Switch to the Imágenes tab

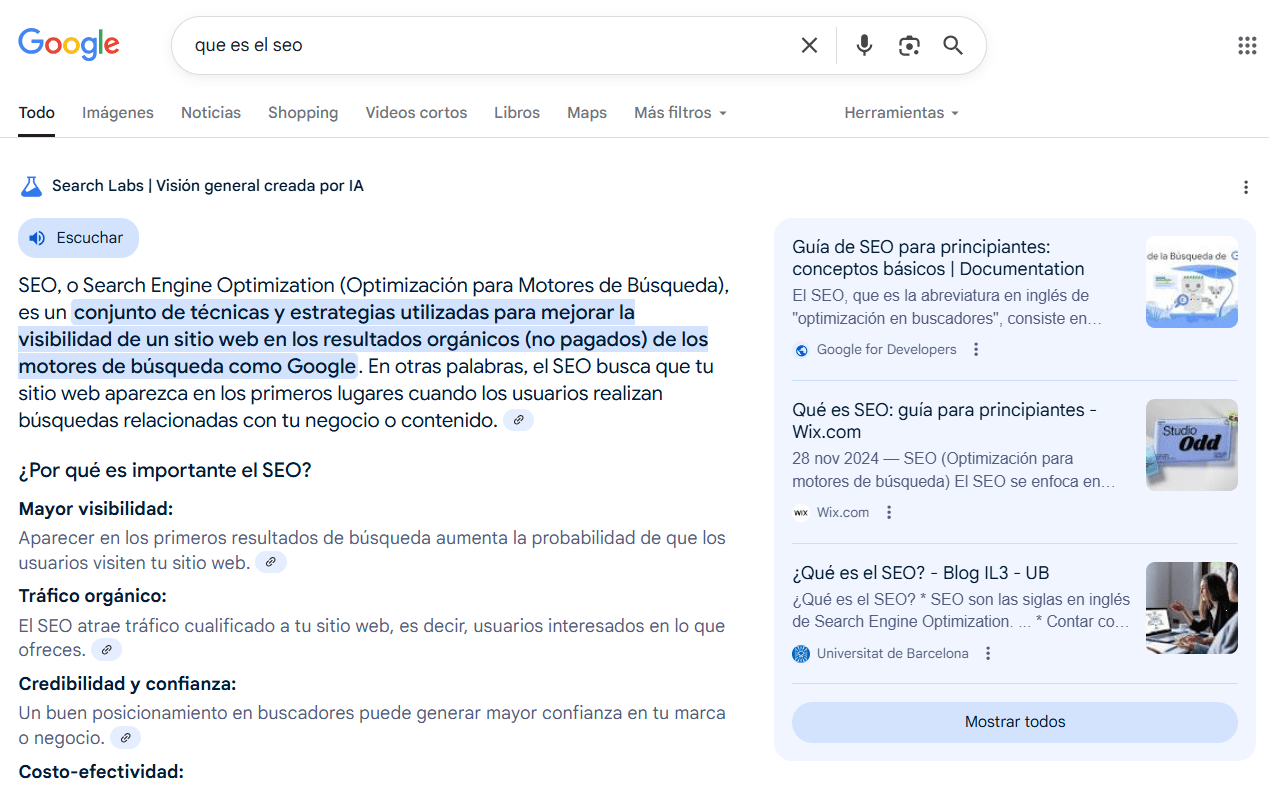point(117,112)
